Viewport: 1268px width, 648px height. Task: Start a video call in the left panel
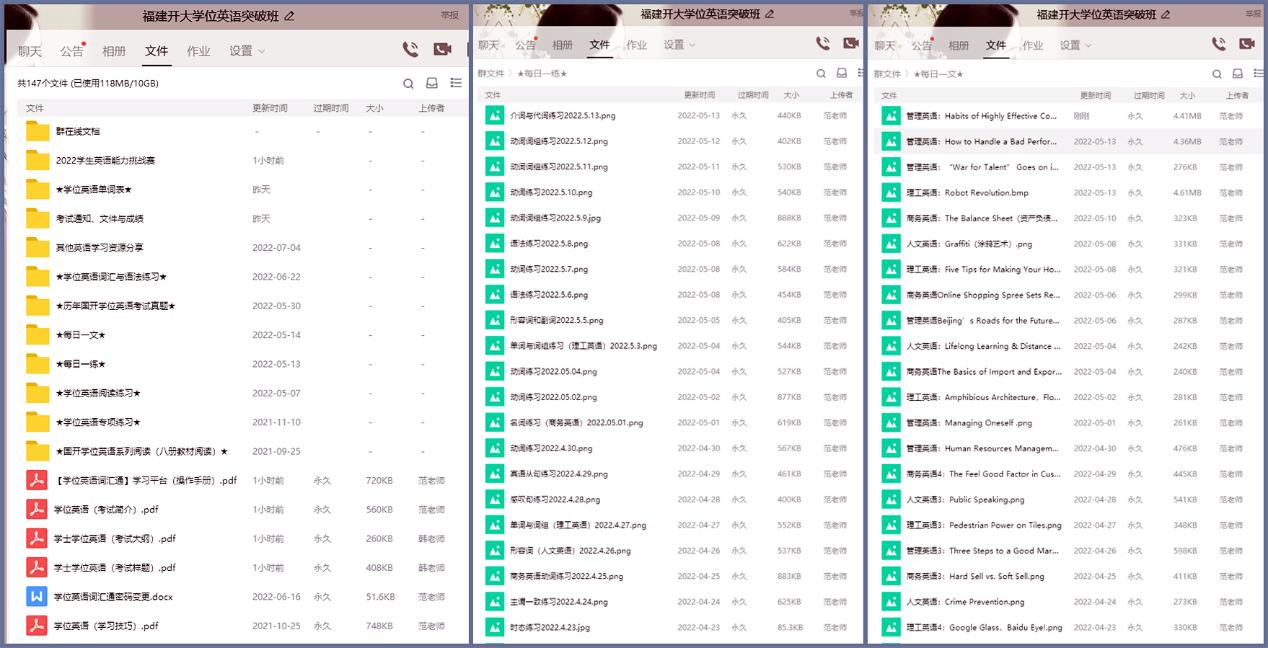442,49
